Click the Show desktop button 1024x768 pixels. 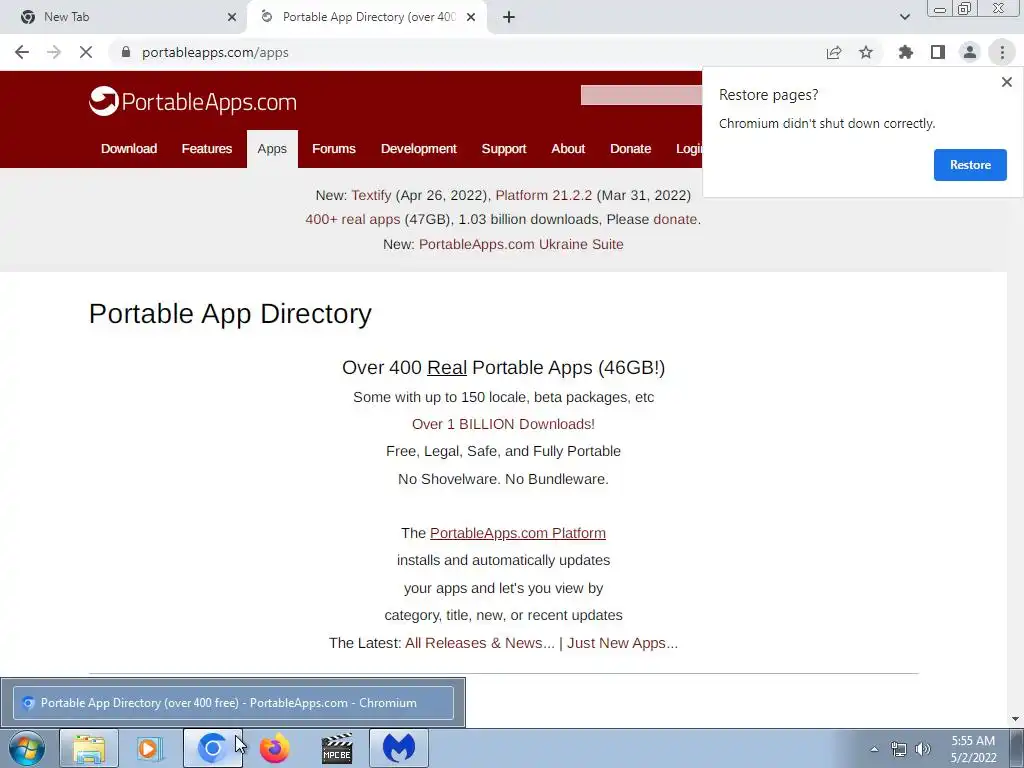1016,748
